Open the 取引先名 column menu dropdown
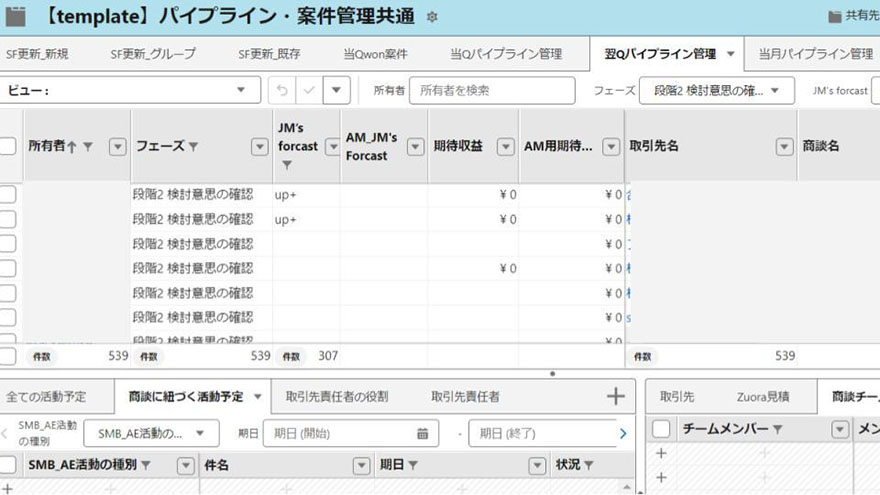 (784, 146)
